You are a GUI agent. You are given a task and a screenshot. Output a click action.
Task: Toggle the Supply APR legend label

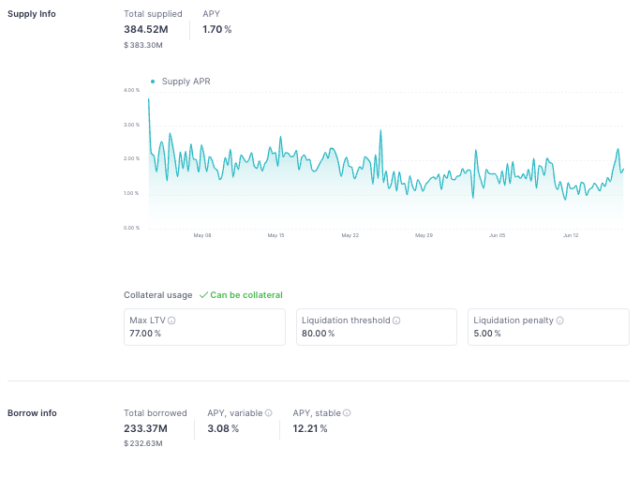[x=185, y=81]
